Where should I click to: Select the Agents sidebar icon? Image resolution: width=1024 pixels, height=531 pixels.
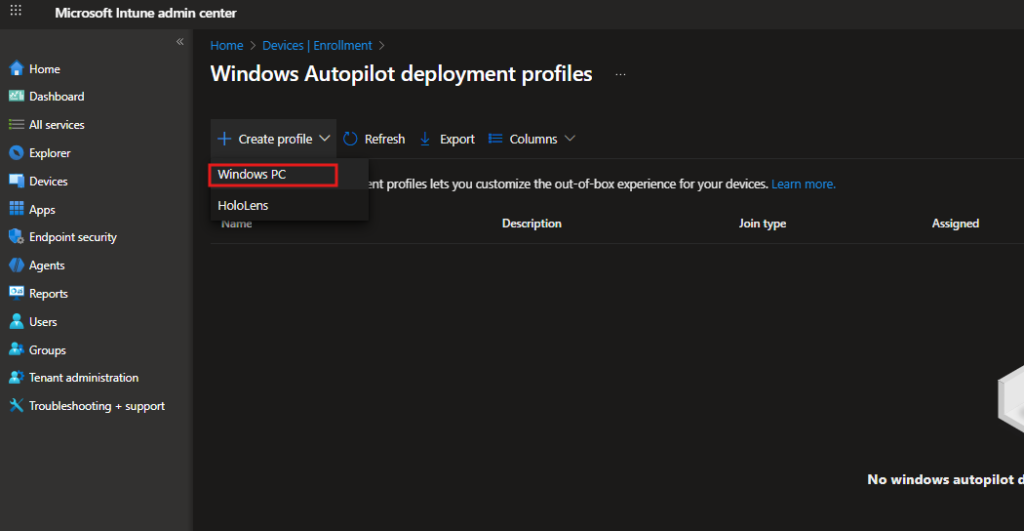click(16, 265)
